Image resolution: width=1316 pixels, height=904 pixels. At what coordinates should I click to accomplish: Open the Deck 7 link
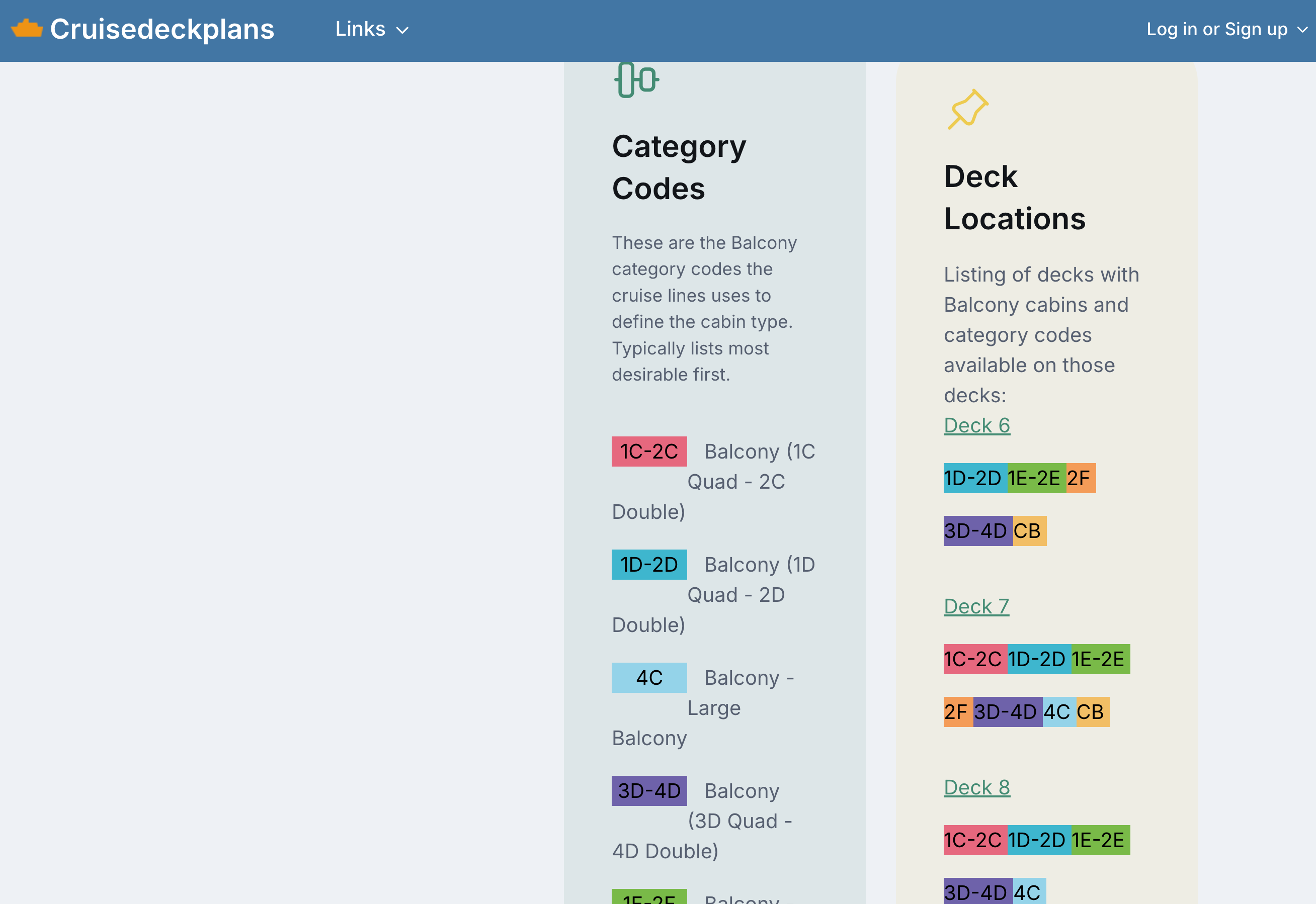click(x=976, y=607)
